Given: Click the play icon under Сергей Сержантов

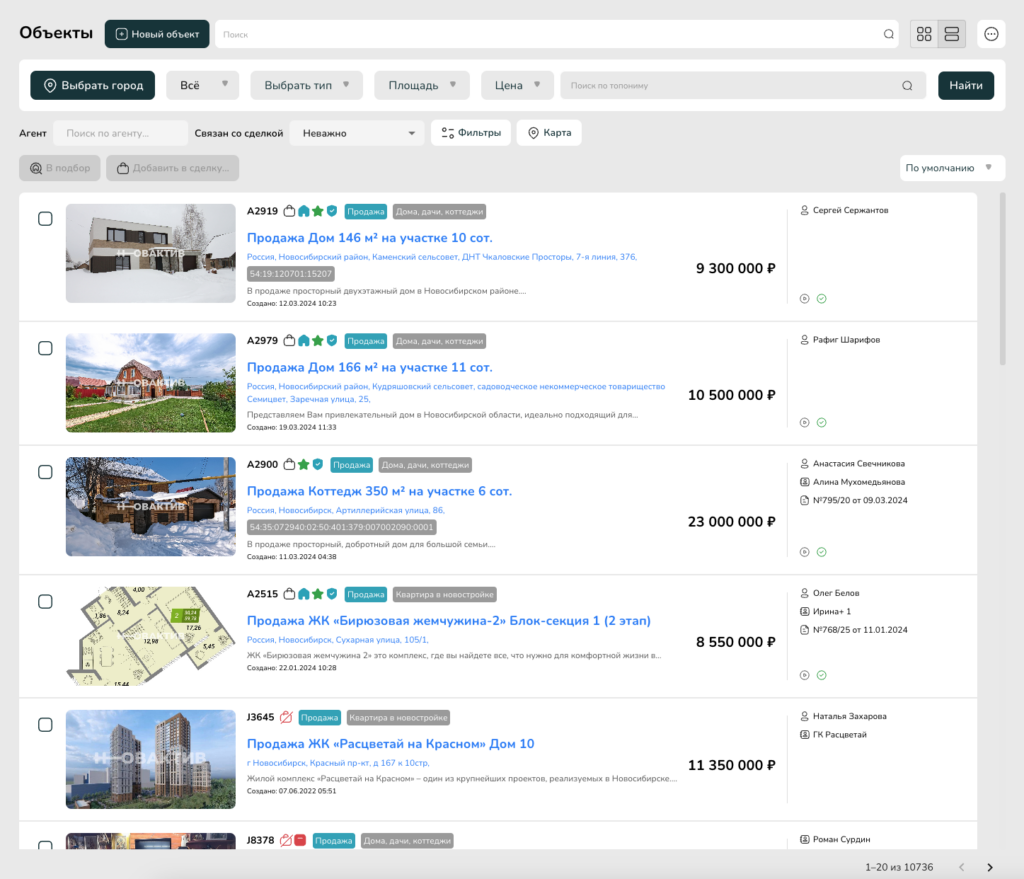Looking at the screenshot, I should click(x=805, y=298).
